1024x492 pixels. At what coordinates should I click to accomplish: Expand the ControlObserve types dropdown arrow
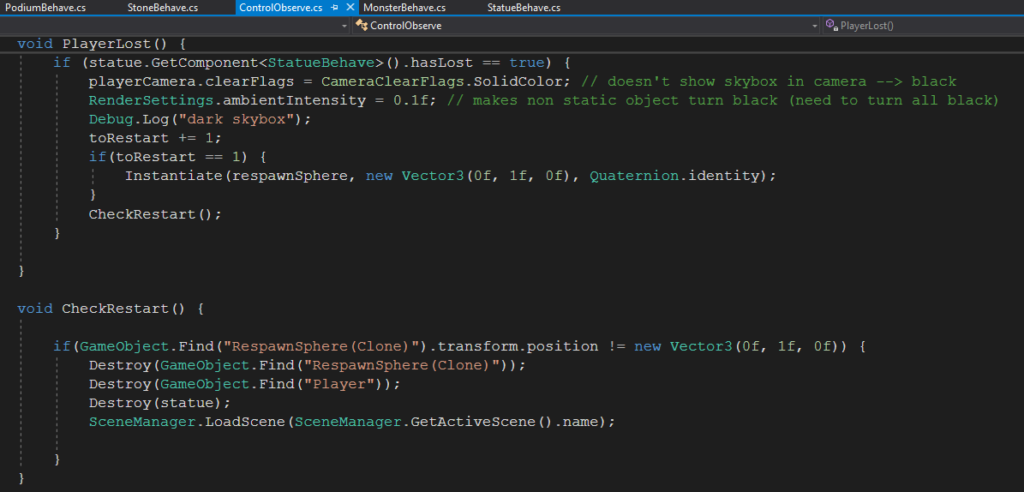[x=814, y=25]
